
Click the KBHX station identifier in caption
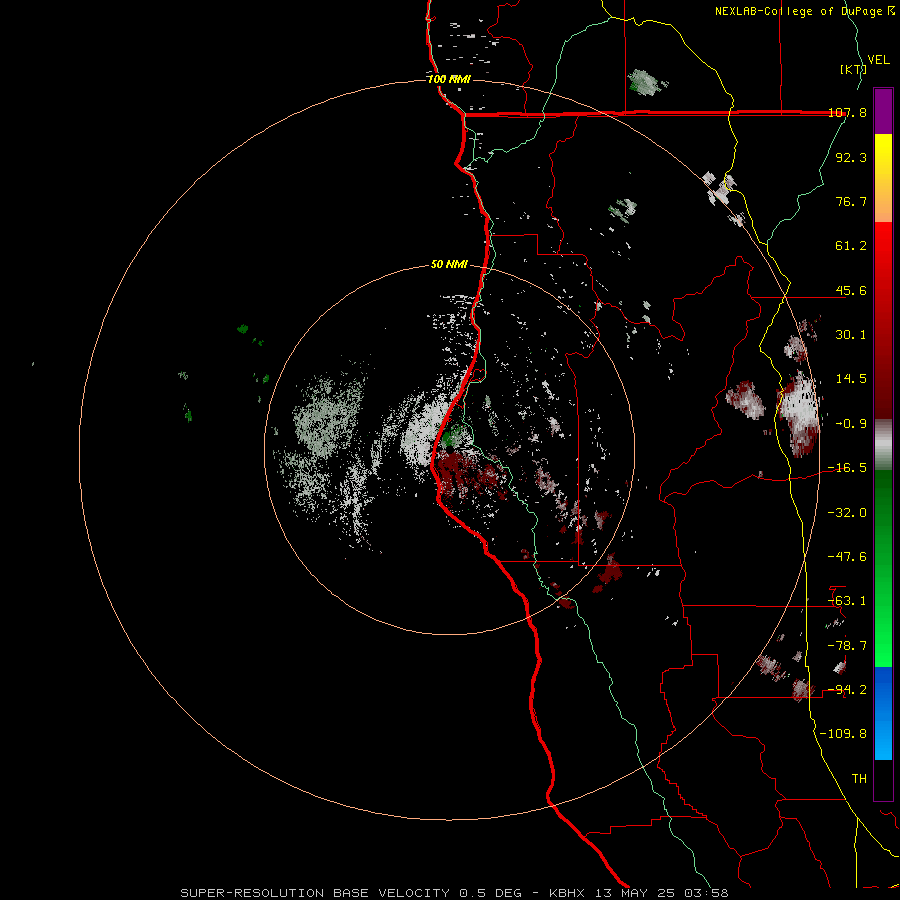click(567, 893)
